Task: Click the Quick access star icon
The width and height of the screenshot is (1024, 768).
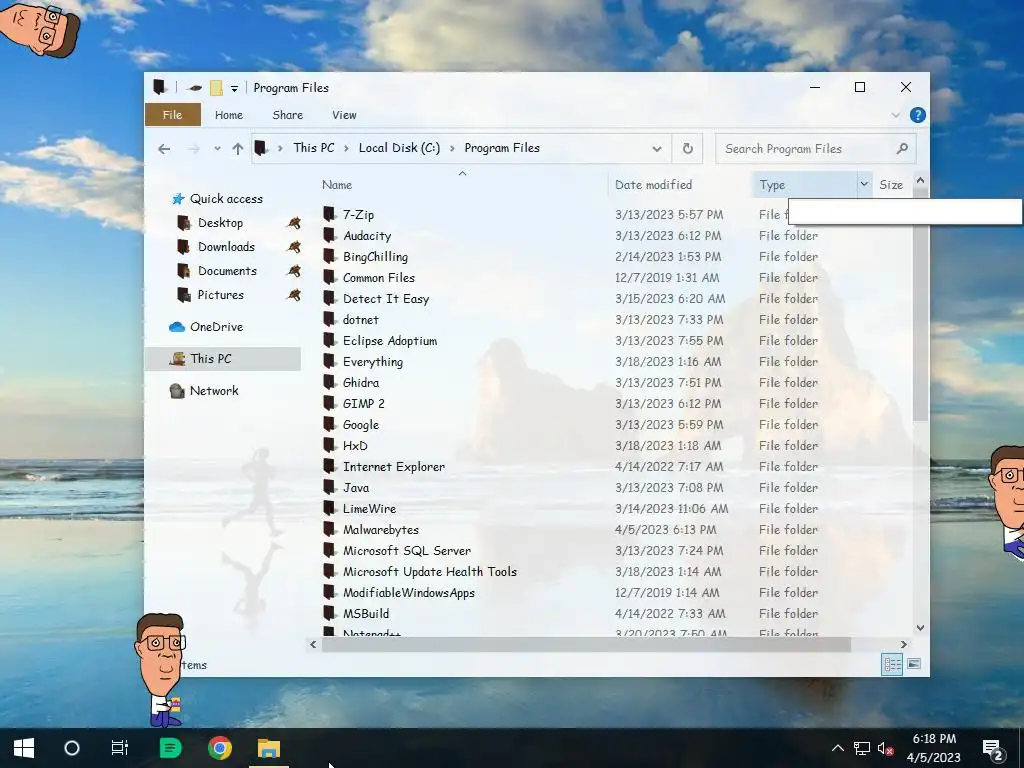Action: (x=178, y=199)
